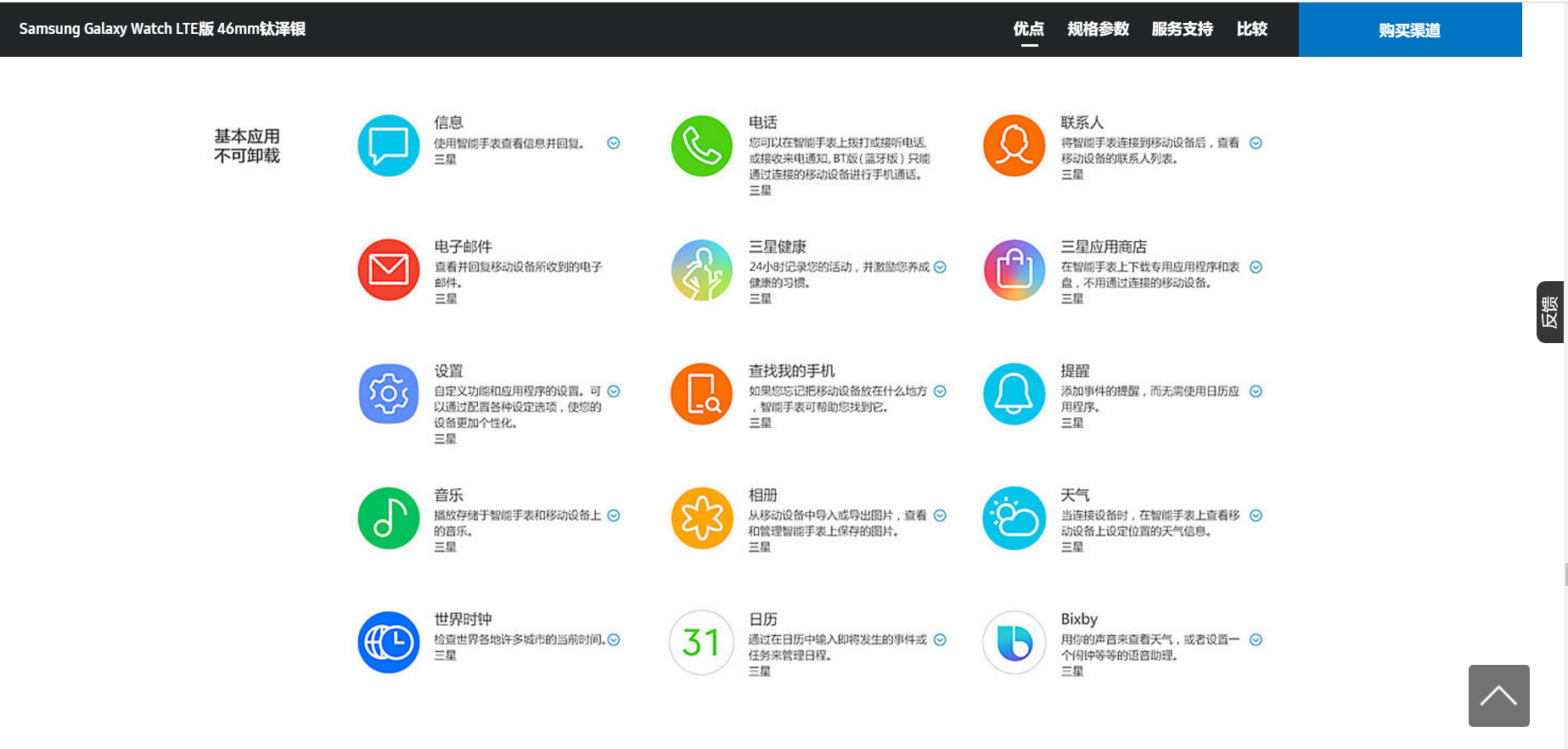
Task: Click the 日历 calendar 31 icon
Action: point(702,642)
